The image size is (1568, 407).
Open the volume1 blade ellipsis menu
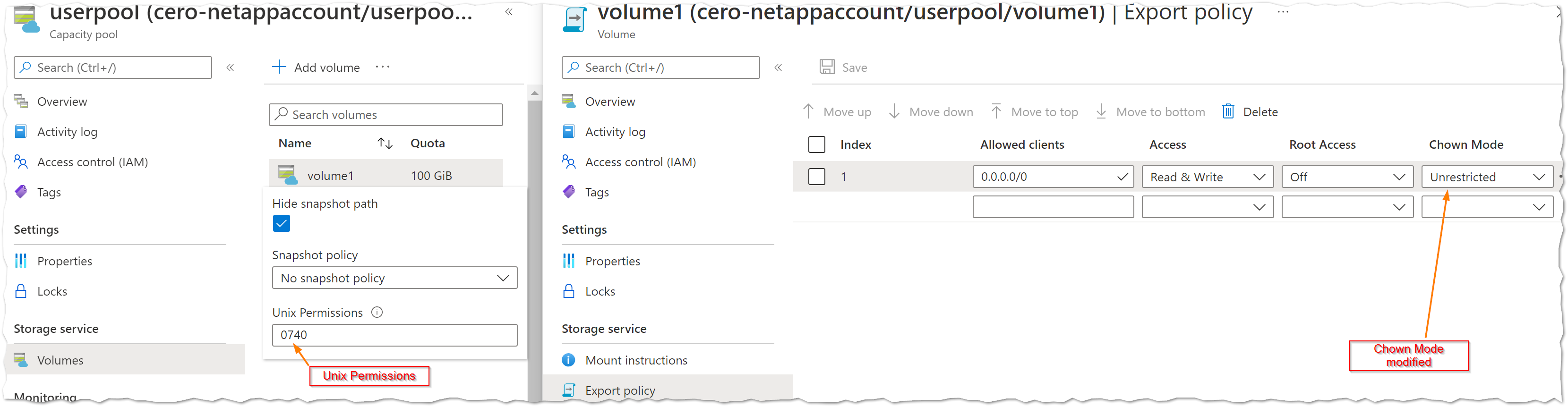[x=1283, y=11]
